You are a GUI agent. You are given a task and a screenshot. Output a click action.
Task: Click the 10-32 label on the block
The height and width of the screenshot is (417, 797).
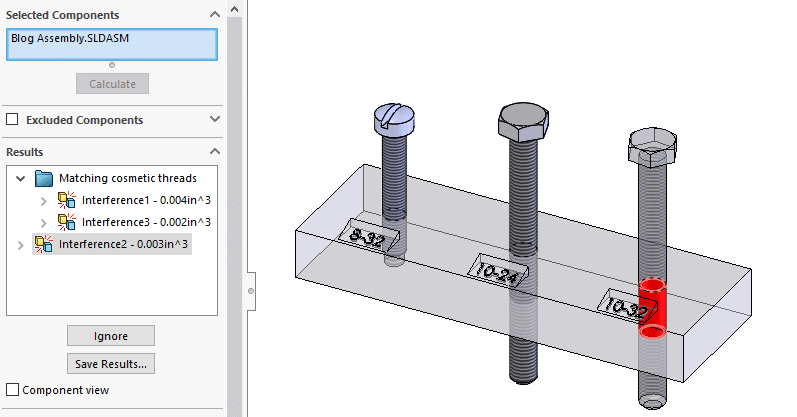625,306
